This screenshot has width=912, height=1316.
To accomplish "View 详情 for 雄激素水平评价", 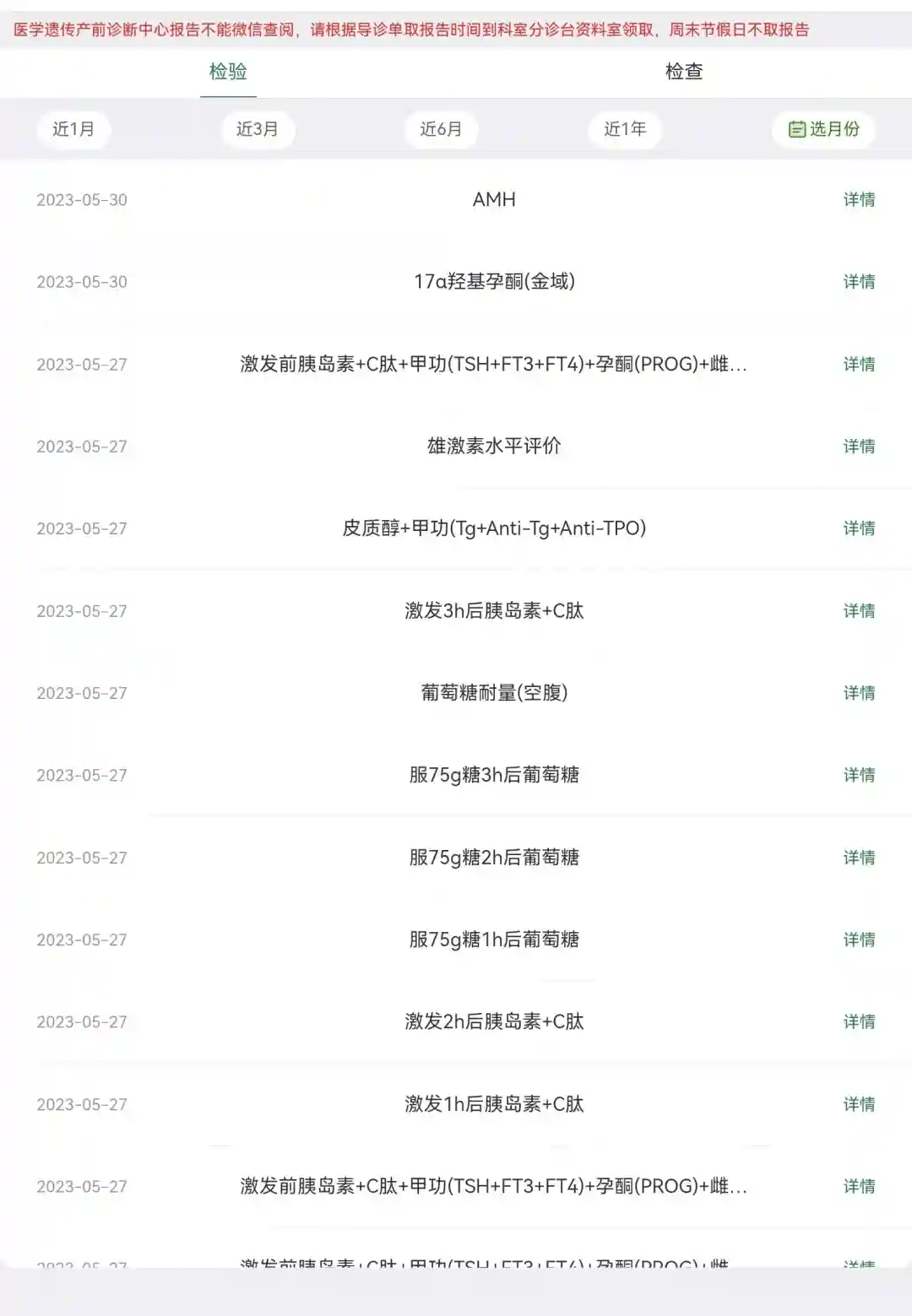I will (x=859, y=447).
